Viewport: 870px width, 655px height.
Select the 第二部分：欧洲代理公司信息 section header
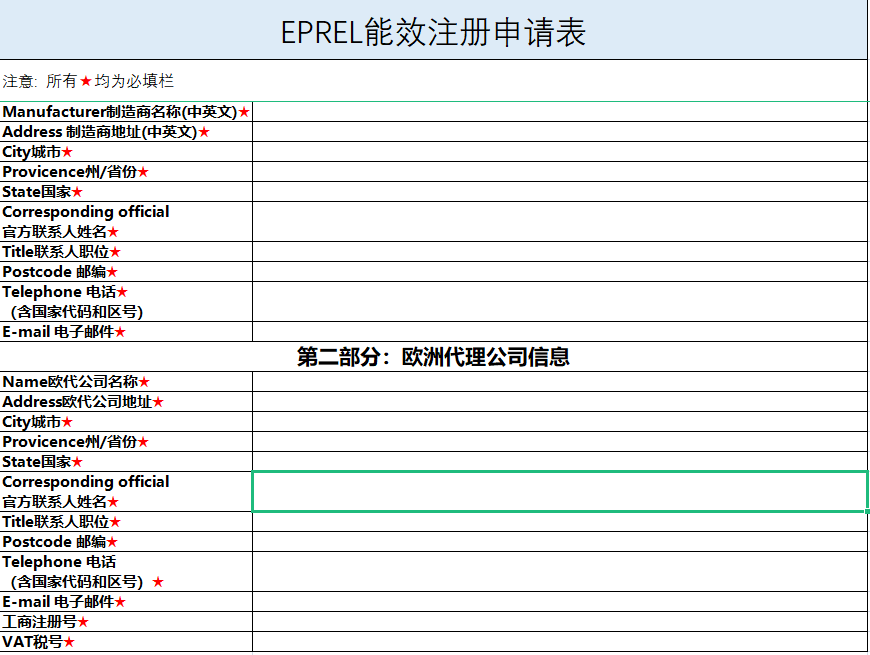433,357
